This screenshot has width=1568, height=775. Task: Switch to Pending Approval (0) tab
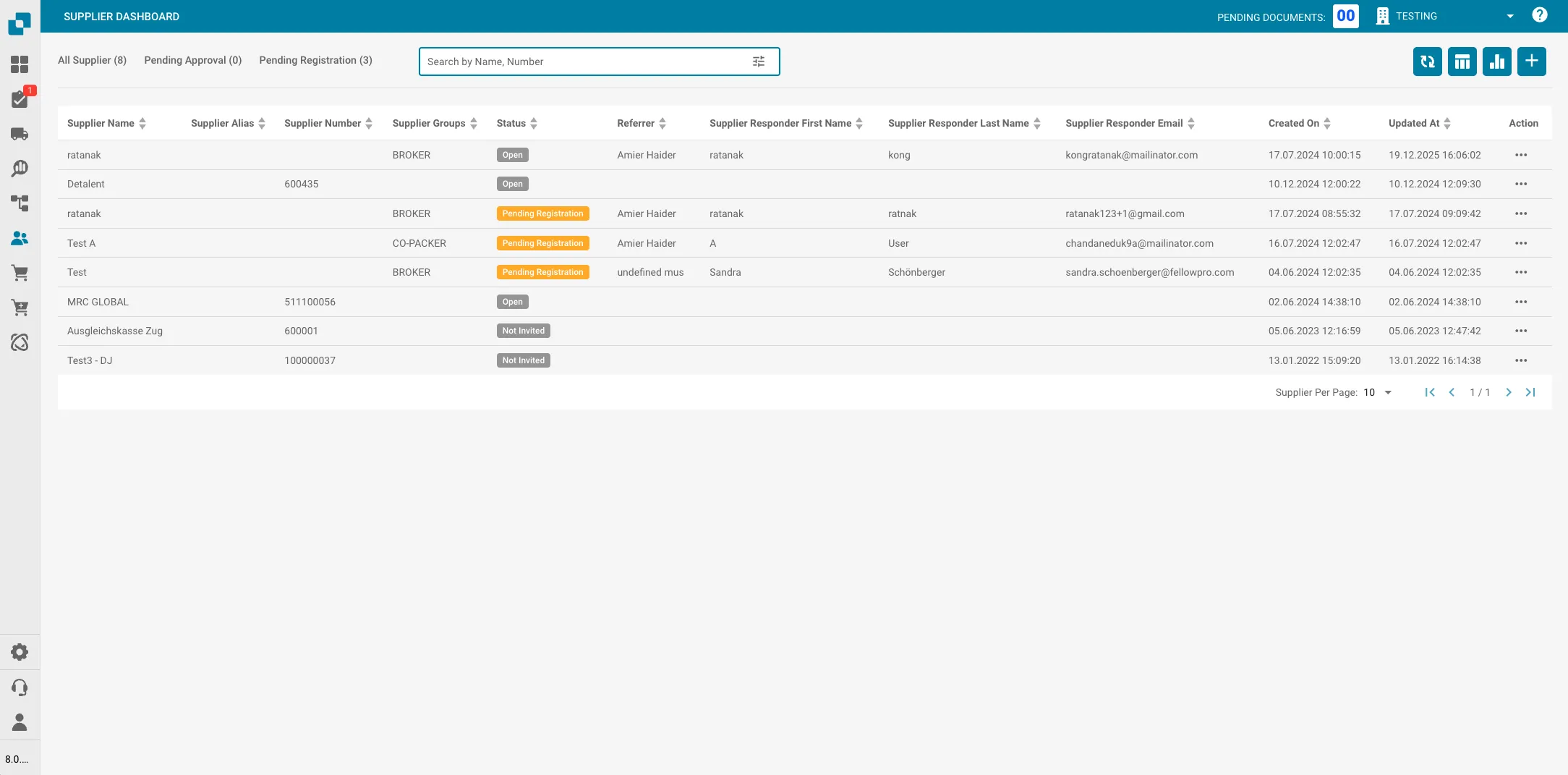tap(192, 60)
